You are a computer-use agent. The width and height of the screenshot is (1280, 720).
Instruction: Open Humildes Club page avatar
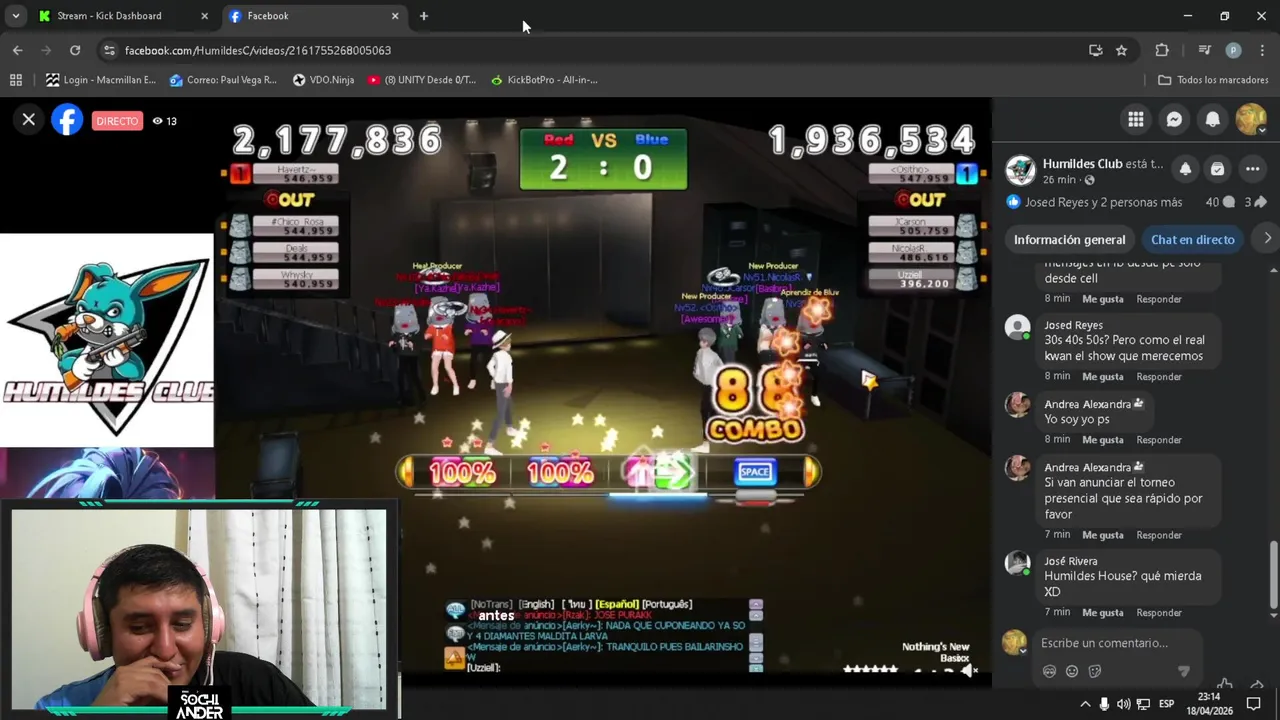(1020, 170)
